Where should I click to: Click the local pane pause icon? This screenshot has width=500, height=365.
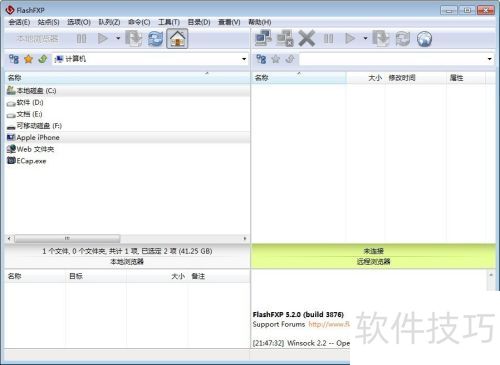(x=81, y=39)
